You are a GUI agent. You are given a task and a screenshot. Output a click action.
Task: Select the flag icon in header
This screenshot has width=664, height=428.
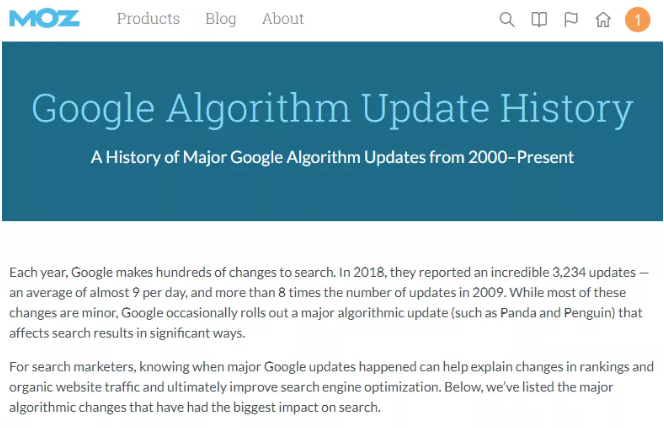571,19
